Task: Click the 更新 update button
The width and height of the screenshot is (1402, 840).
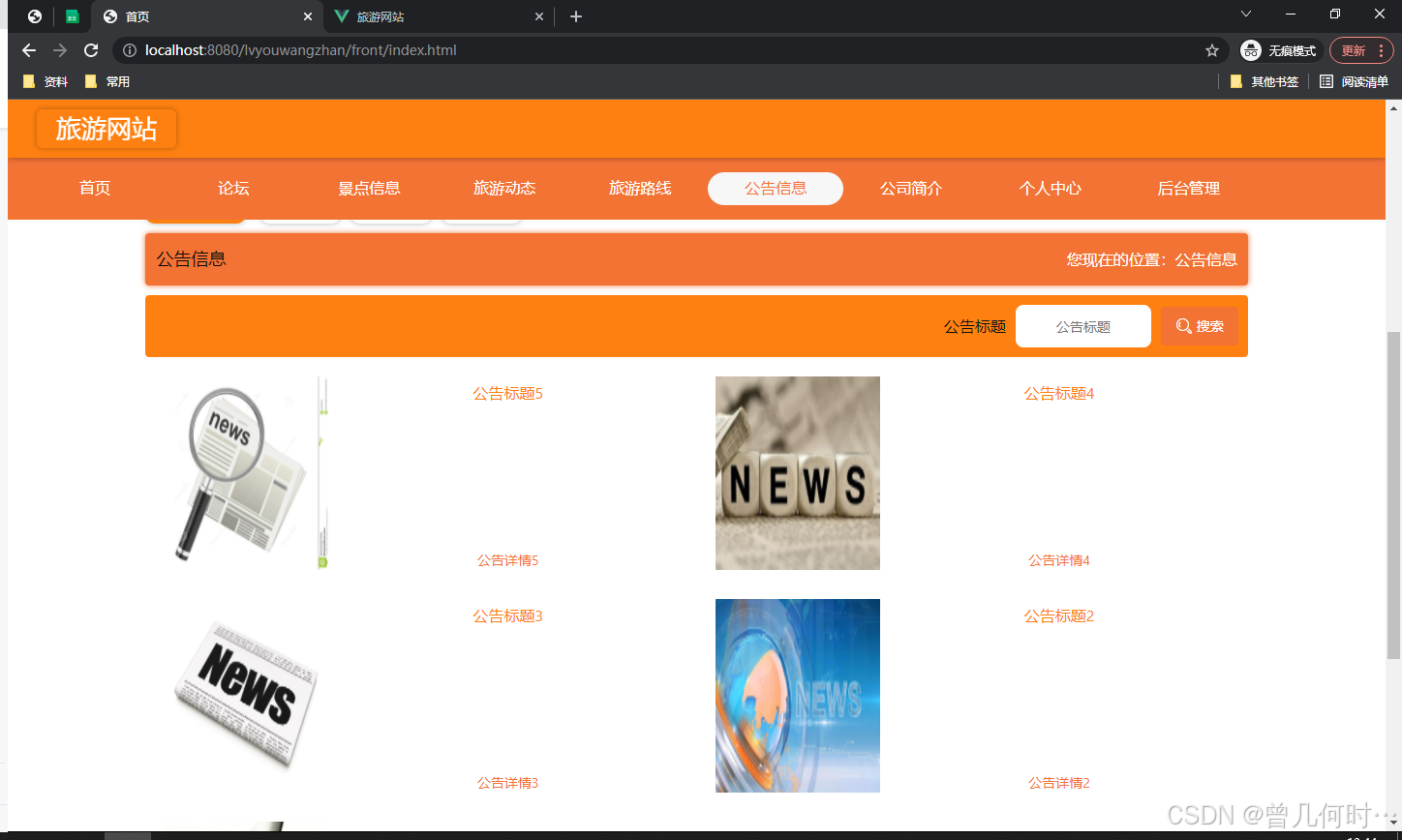Action: [1355, 50]
